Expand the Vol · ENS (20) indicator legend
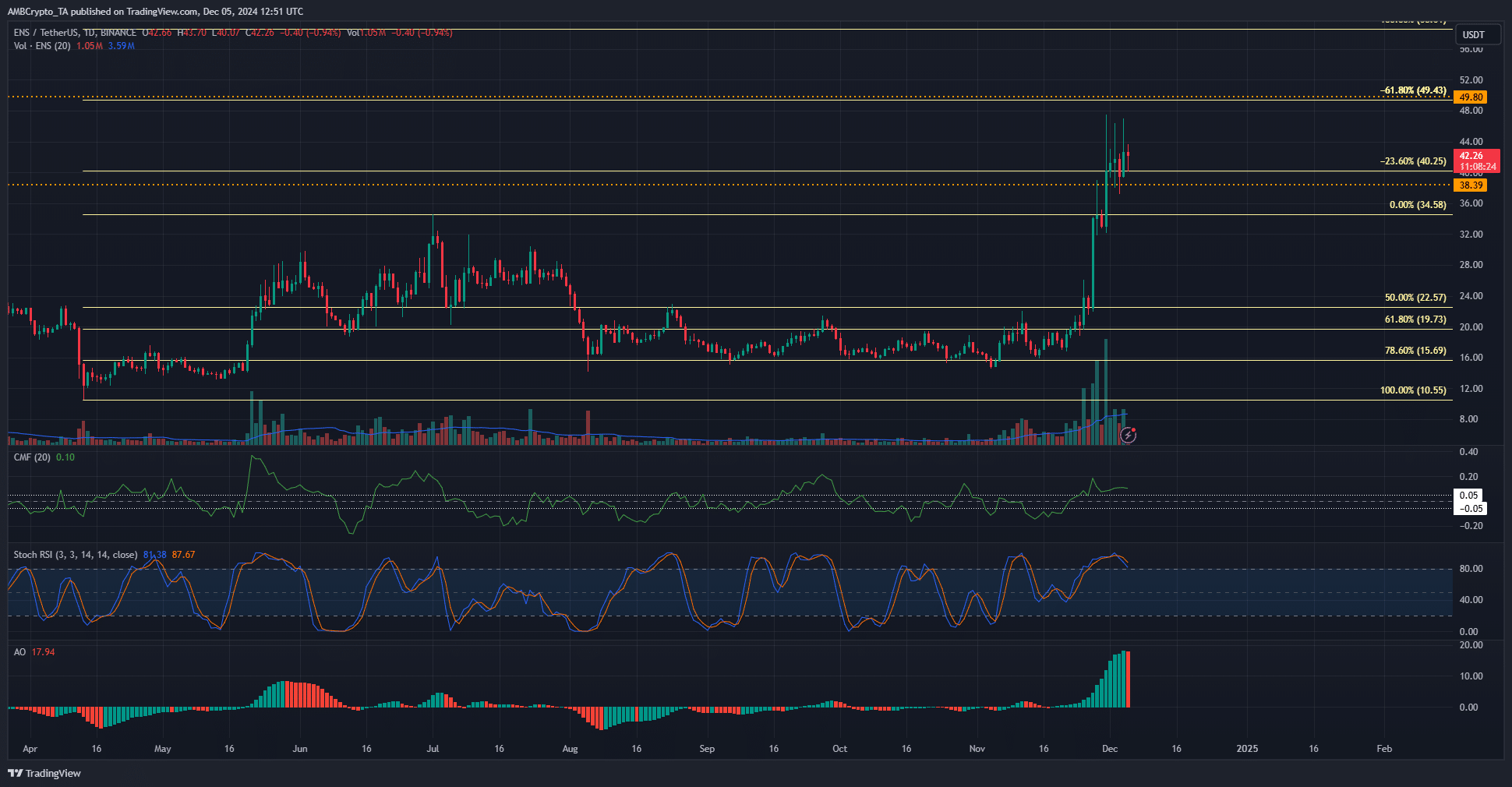This screenshot has height=787, width=1512. point(42,46)
